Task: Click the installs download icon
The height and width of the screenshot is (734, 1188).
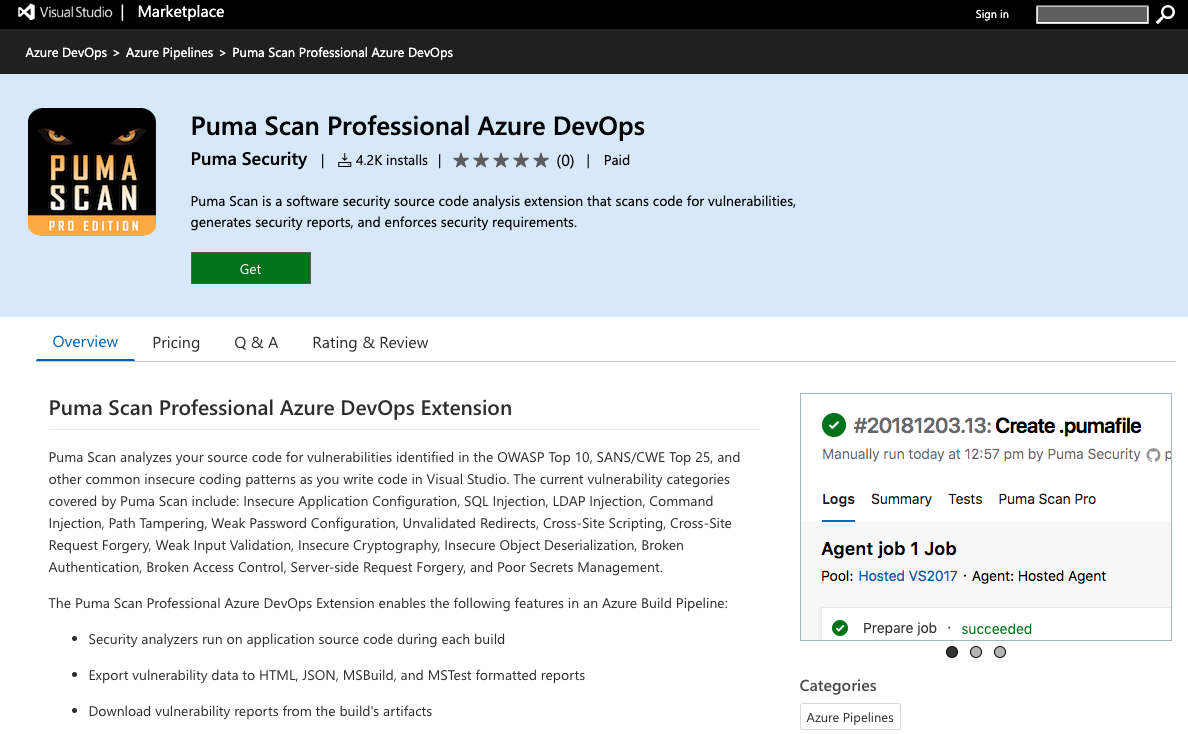Action: pos(345,159)
